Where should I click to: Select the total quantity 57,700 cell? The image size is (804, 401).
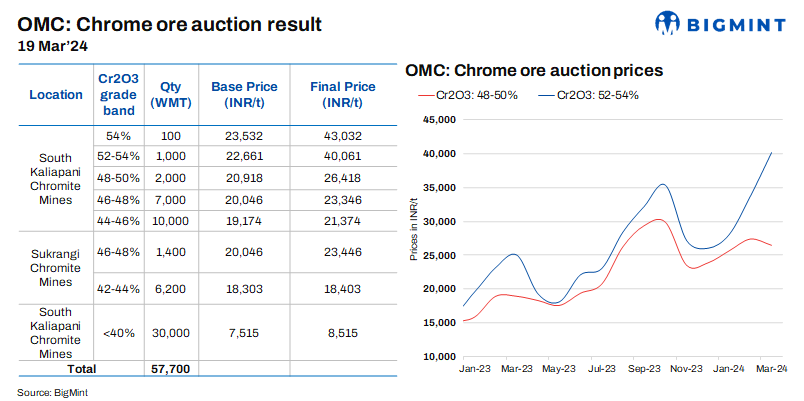point(171,368)
